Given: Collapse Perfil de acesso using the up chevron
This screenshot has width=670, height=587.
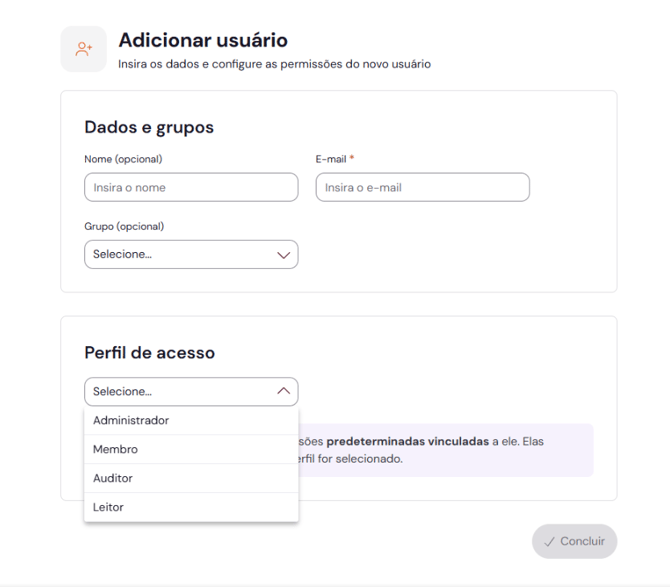Looking at the screenshot, I should point(283,392).
